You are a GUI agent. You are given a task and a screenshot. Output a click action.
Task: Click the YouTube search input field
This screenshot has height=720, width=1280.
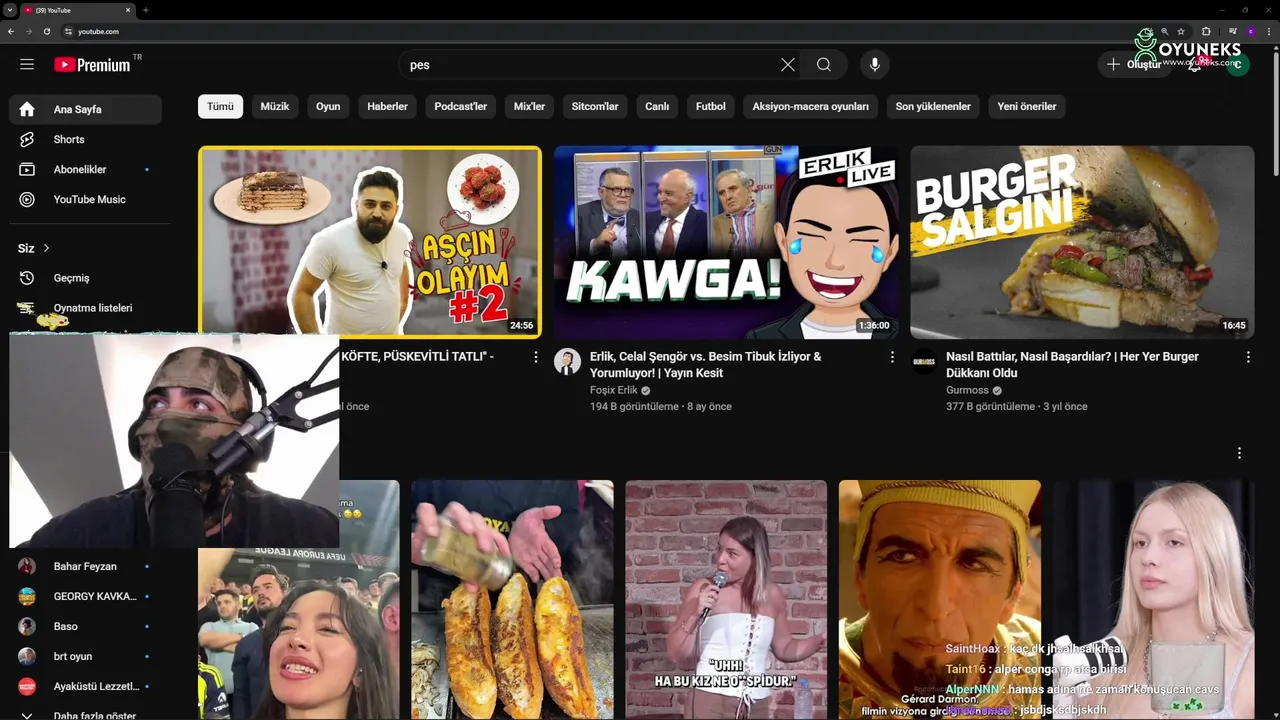pyautogui.click(x=590, y=65)
